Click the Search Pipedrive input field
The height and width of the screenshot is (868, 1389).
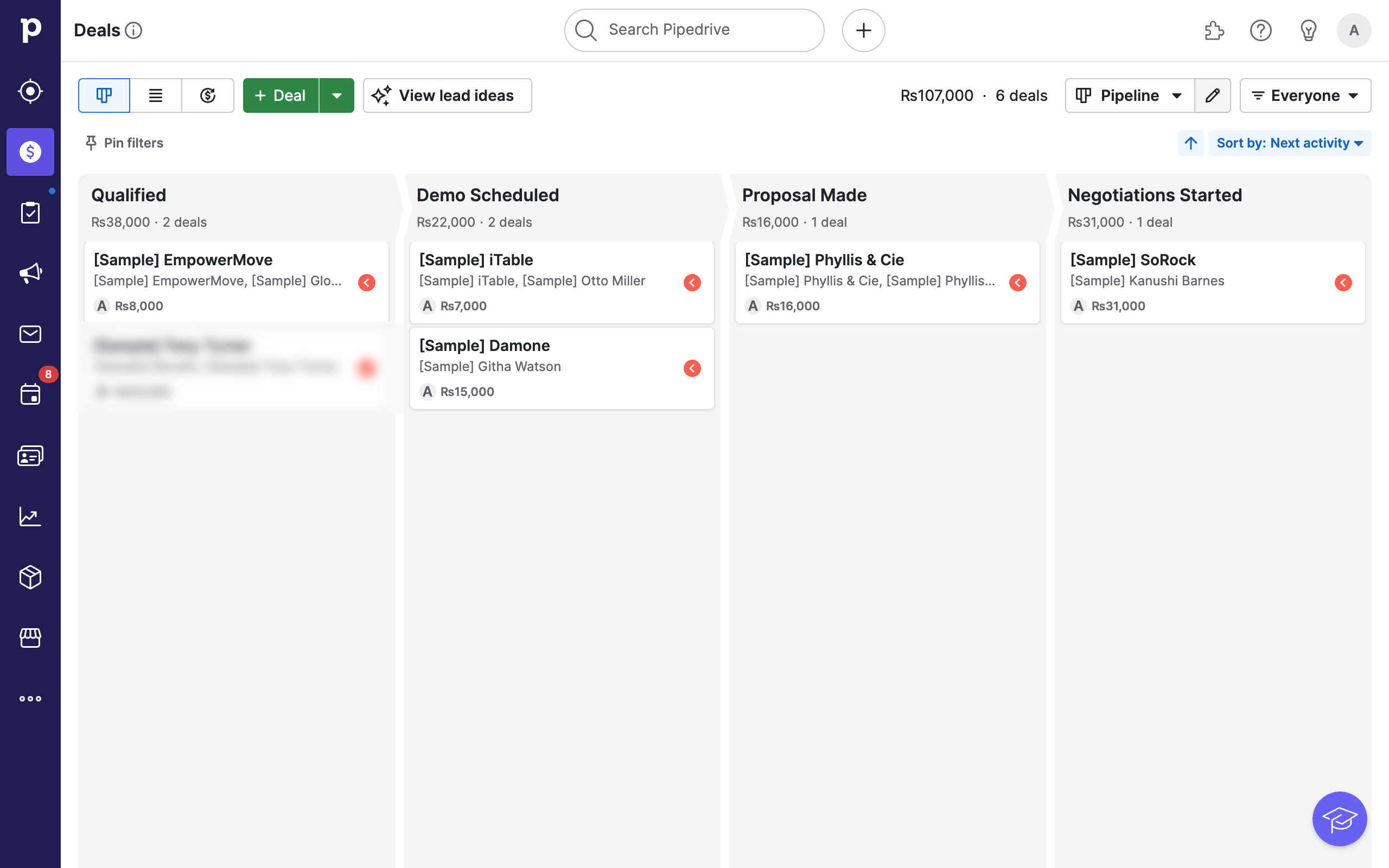(693, 30)
